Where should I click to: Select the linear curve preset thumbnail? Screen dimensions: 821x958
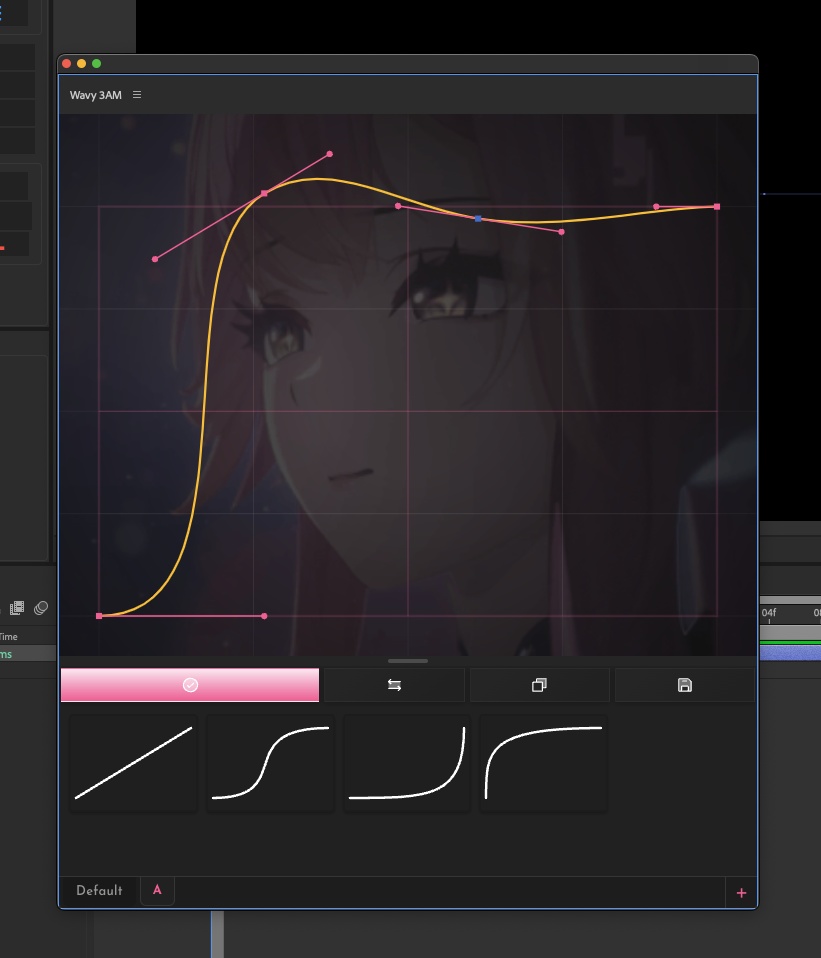tap(134, 763)
